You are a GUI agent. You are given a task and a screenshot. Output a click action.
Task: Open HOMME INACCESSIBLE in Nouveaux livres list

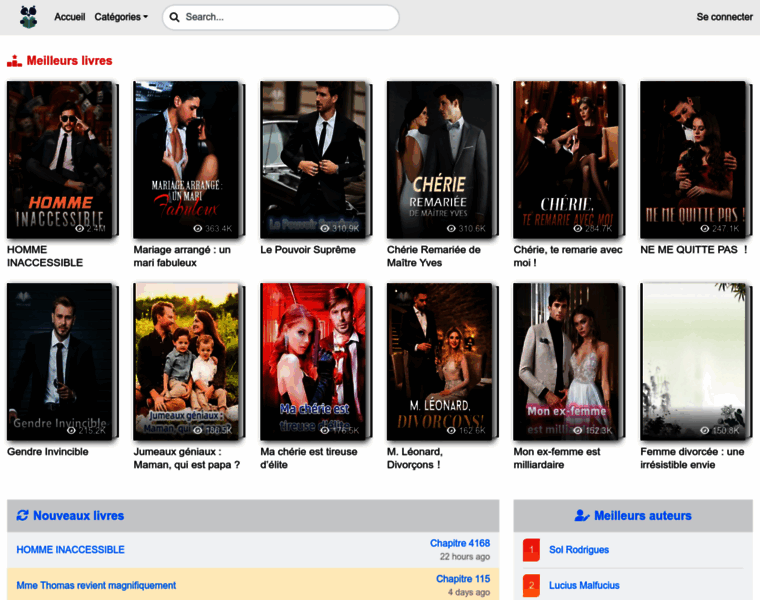coord(70,550)
